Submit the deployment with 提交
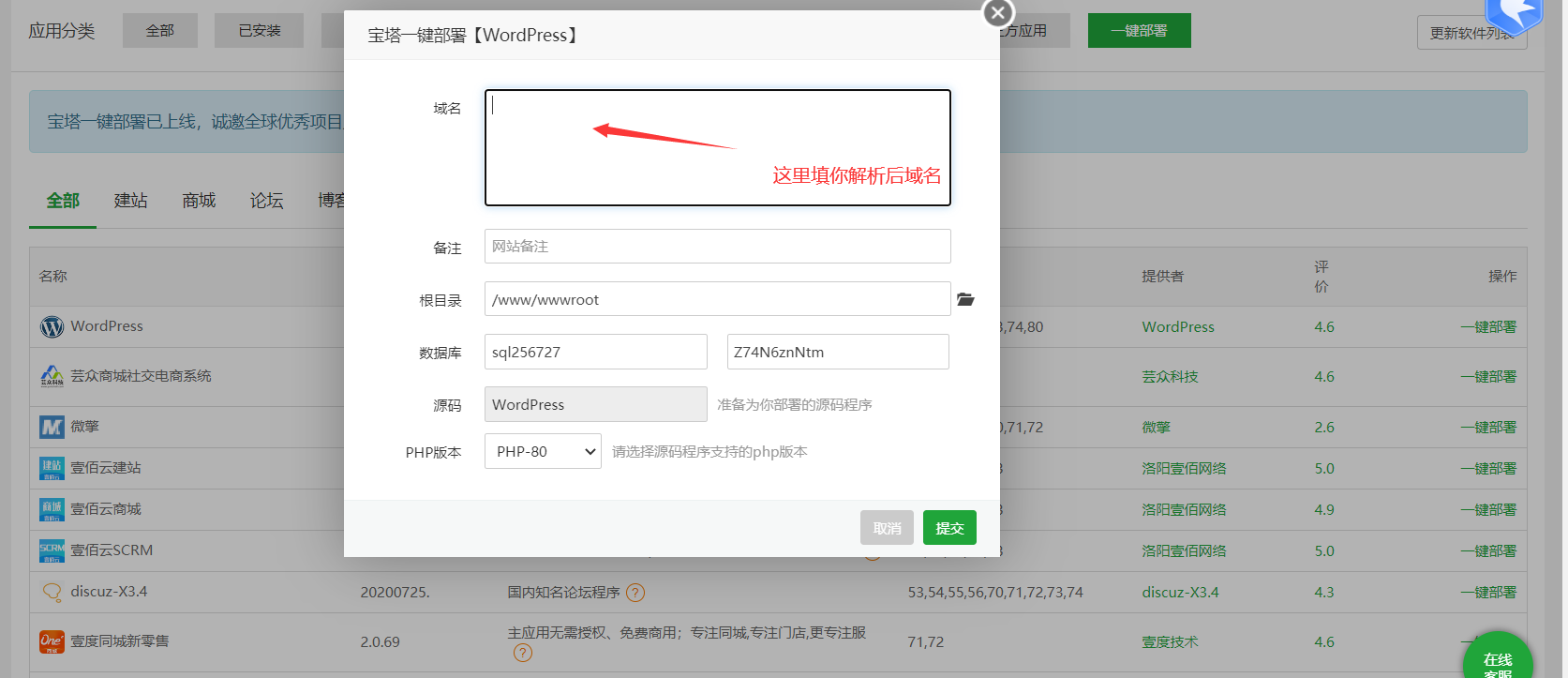Screen dimensions: 1568x678 coord(949,528)
